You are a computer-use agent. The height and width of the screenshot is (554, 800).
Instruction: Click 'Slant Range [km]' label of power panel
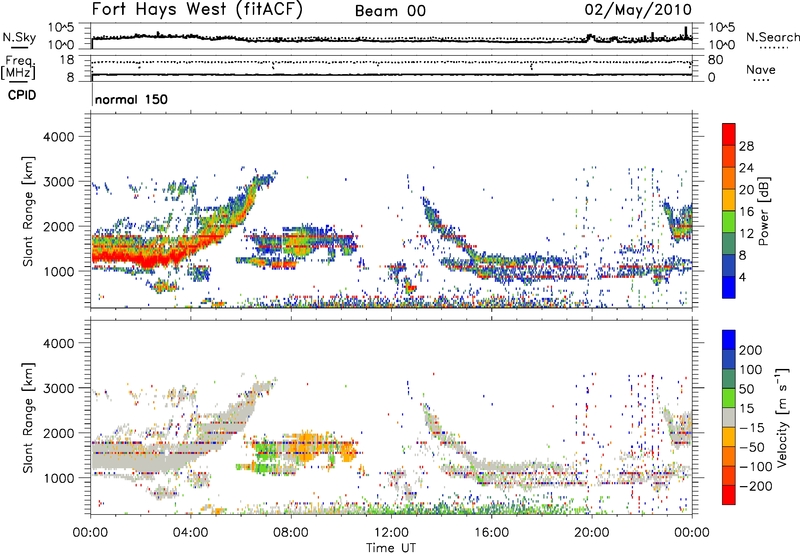click(28, 211)
